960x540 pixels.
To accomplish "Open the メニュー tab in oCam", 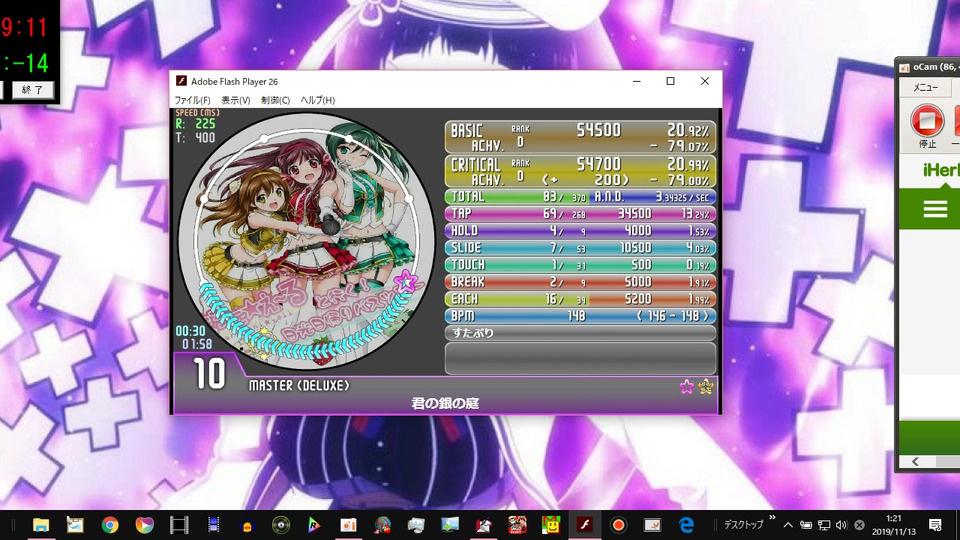I will [x=925, y=88].
